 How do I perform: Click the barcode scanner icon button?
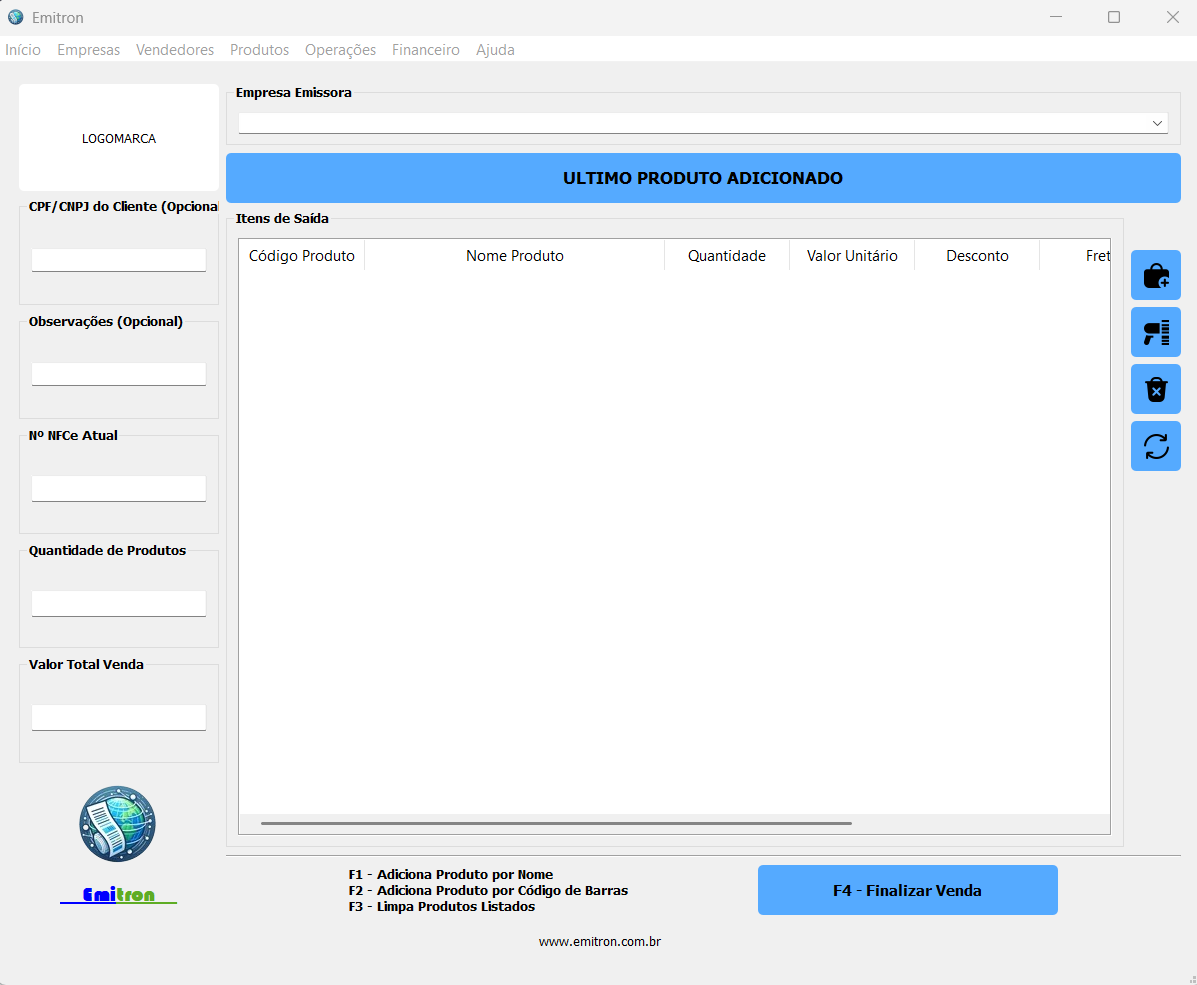(1155, 332)
